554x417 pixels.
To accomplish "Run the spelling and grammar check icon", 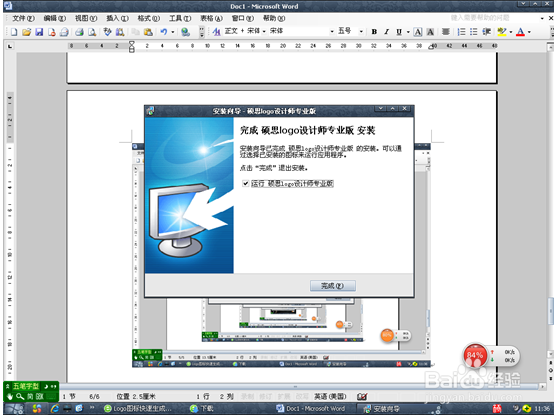I will pyautogui.click(x=107, y=32).
